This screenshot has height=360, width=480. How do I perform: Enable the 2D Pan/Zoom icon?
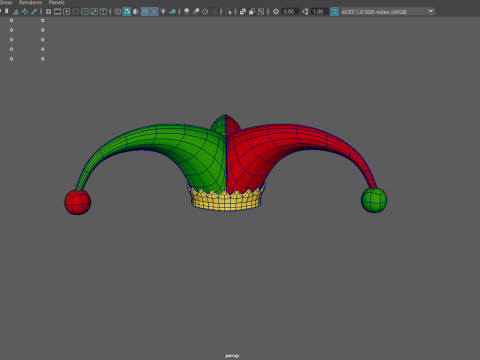pyautogui.click(x=25, y=12)
